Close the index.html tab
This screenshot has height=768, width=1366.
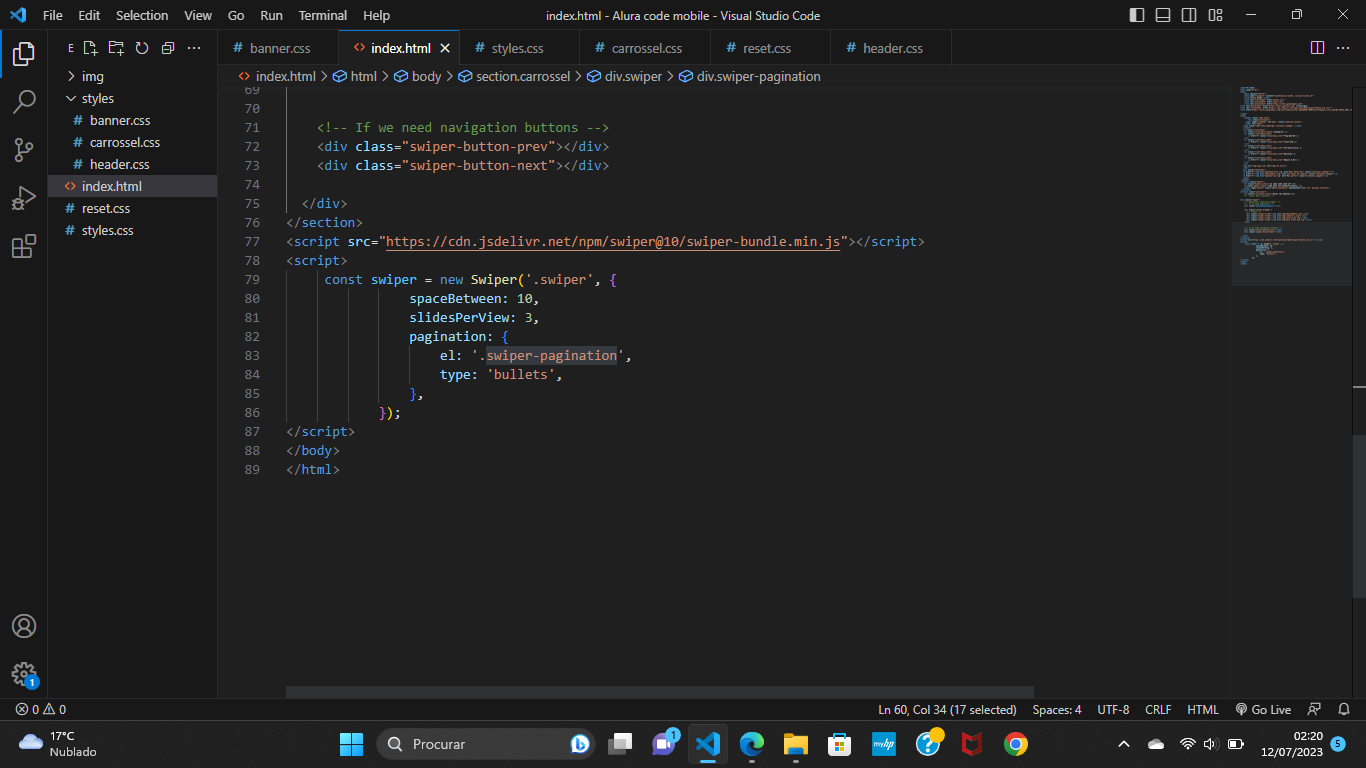tap(445, 48)
